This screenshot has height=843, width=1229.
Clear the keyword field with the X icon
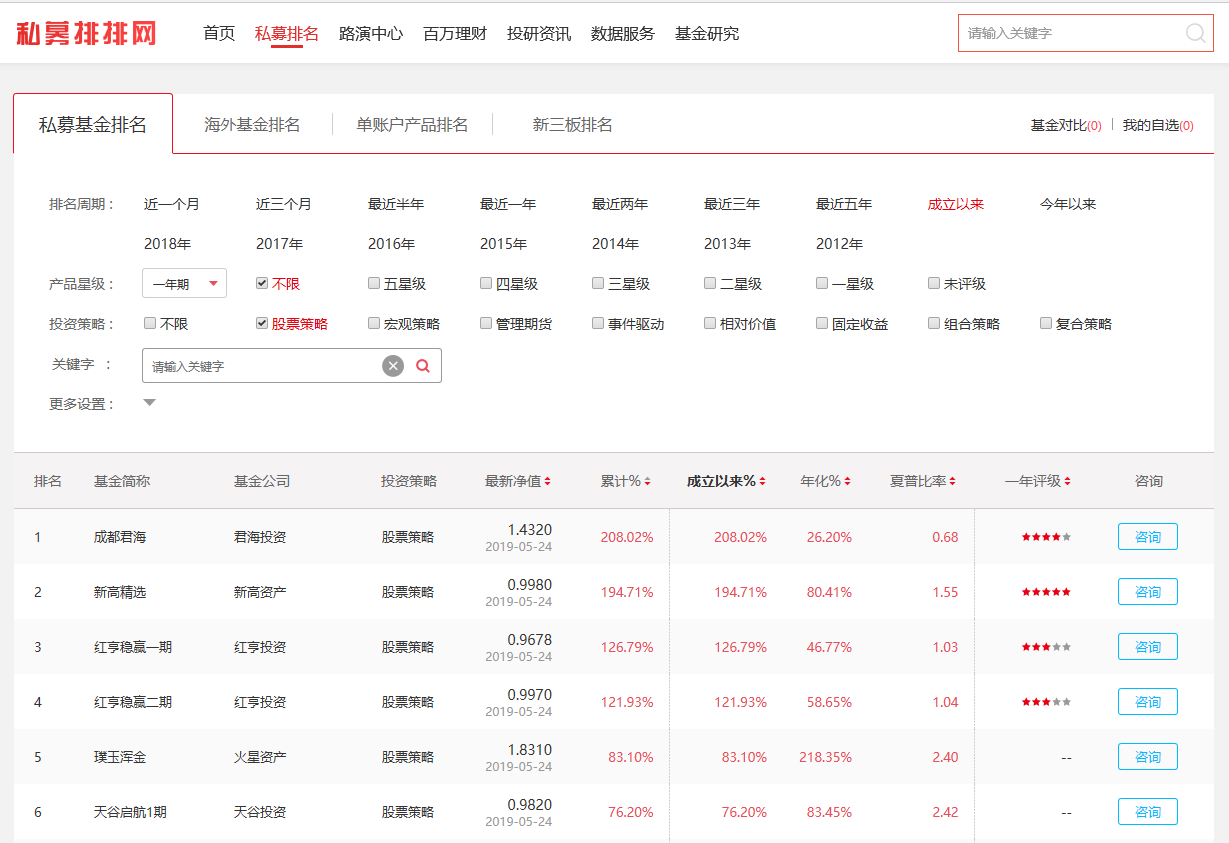(393, 366)
